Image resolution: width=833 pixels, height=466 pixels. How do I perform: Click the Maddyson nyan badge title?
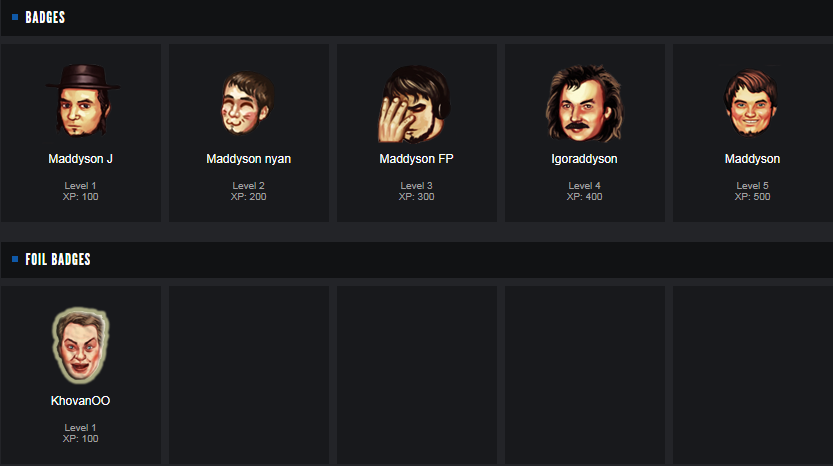coord(248,159)
